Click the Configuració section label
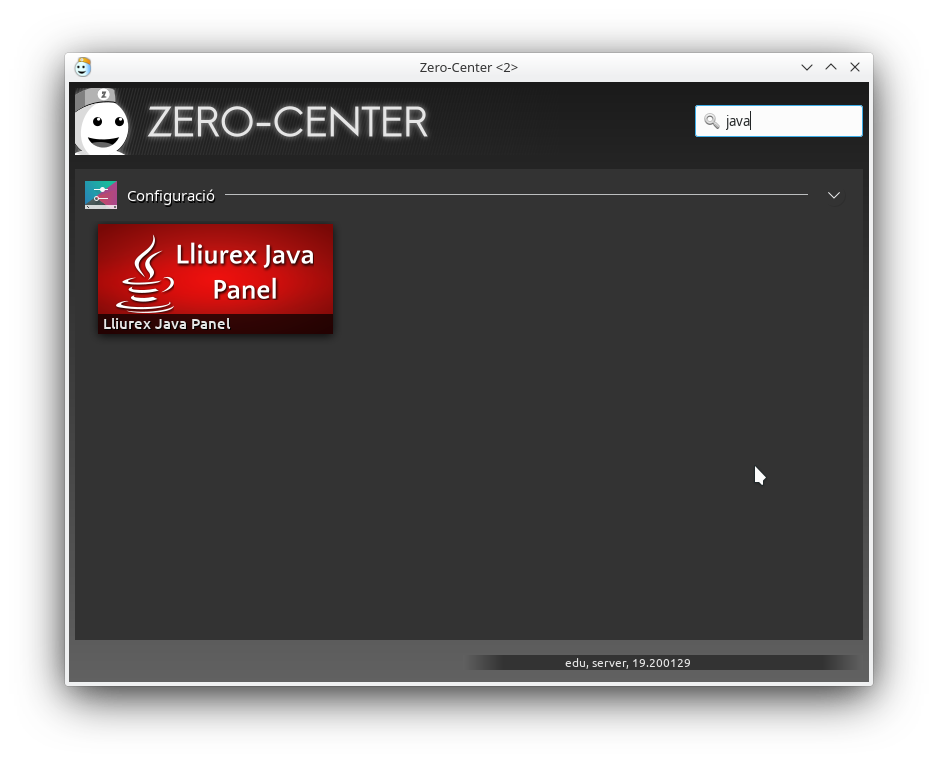This screenshot has width=938, height=763. (170, 196)
